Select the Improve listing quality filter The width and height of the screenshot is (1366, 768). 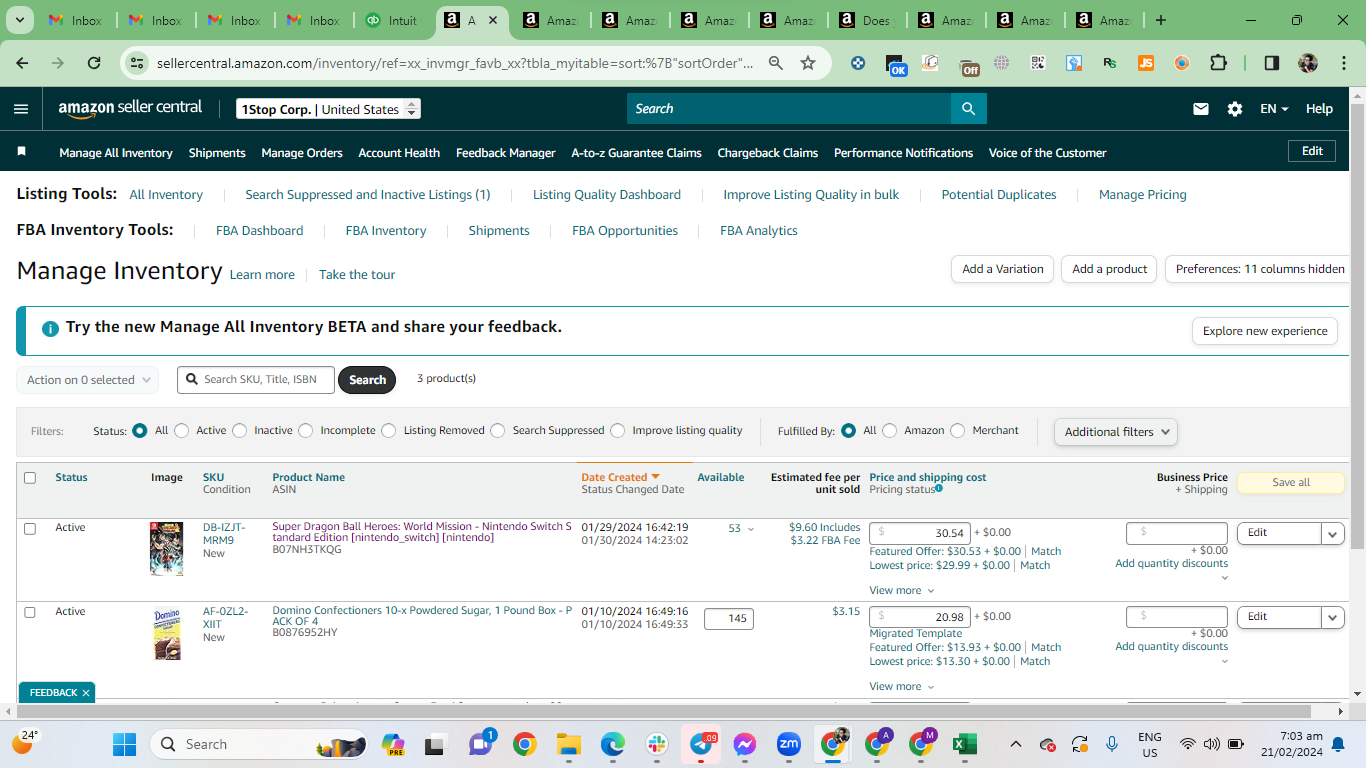click(618, 431)
